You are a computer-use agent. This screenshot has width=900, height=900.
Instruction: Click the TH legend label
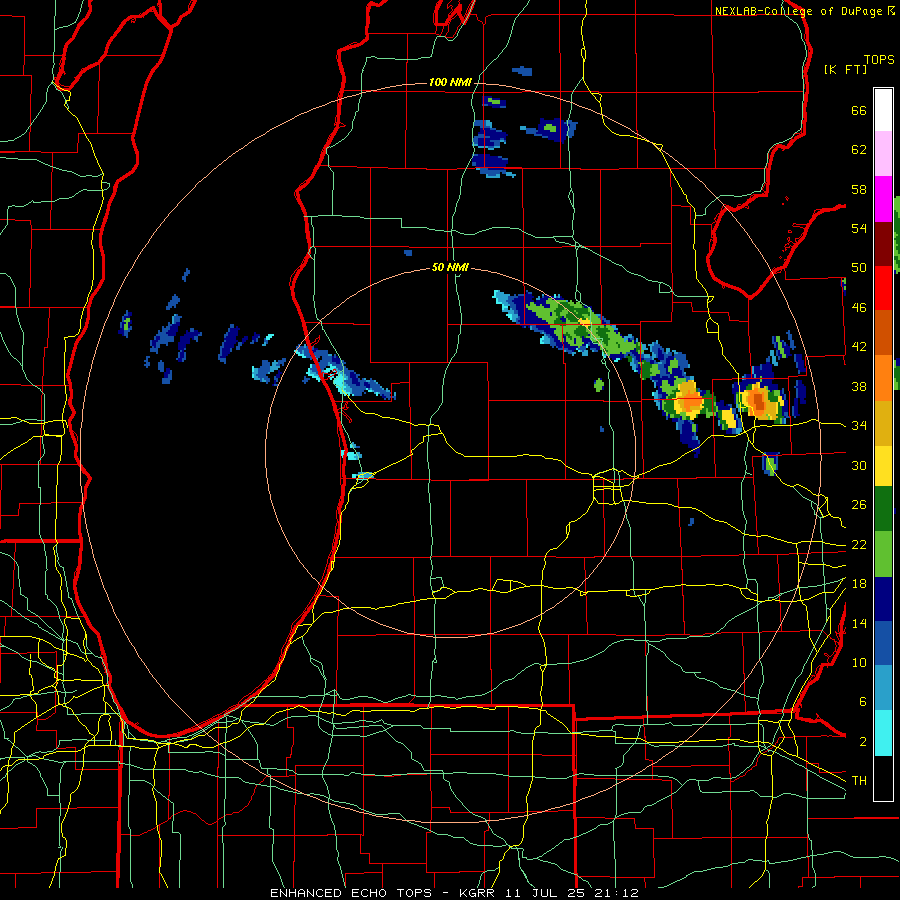click(859, 781)
